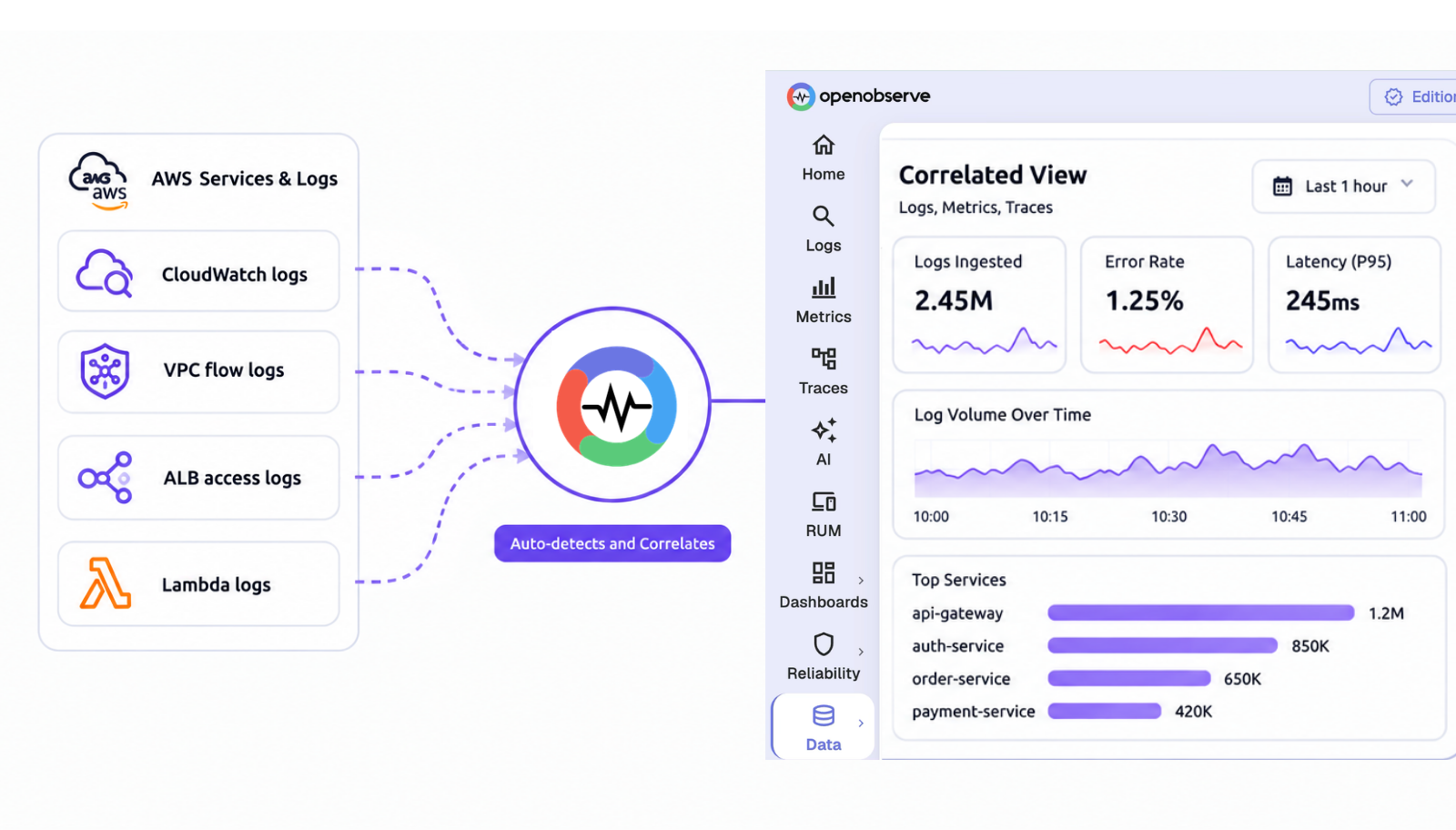
Task: Click the 1.2M api-gateway count
Action: (x=1386, y=613)
